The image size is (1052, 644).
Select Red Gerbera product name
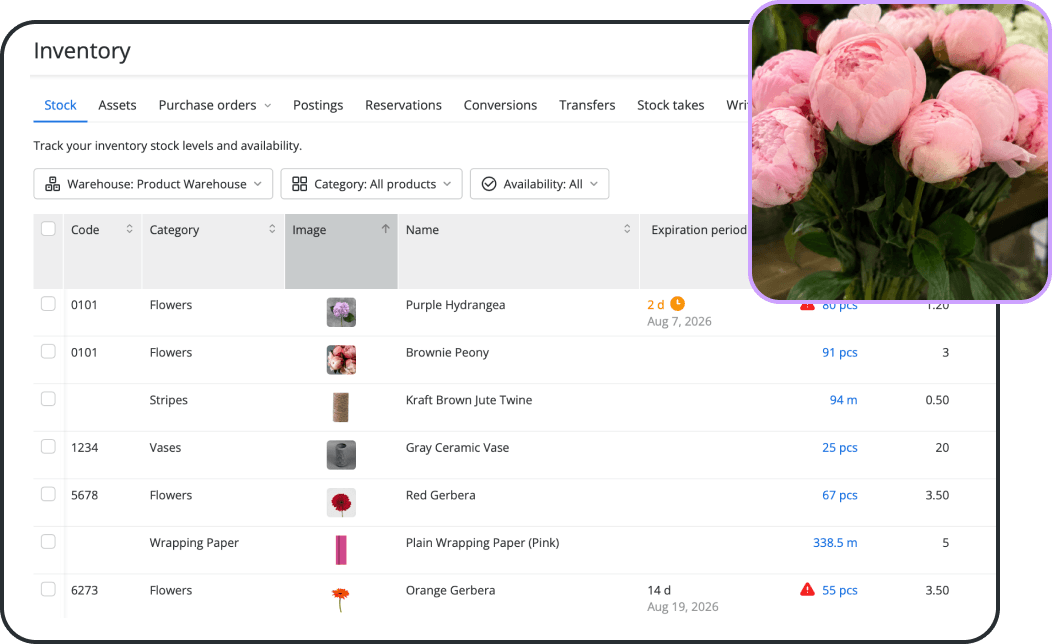441,495
